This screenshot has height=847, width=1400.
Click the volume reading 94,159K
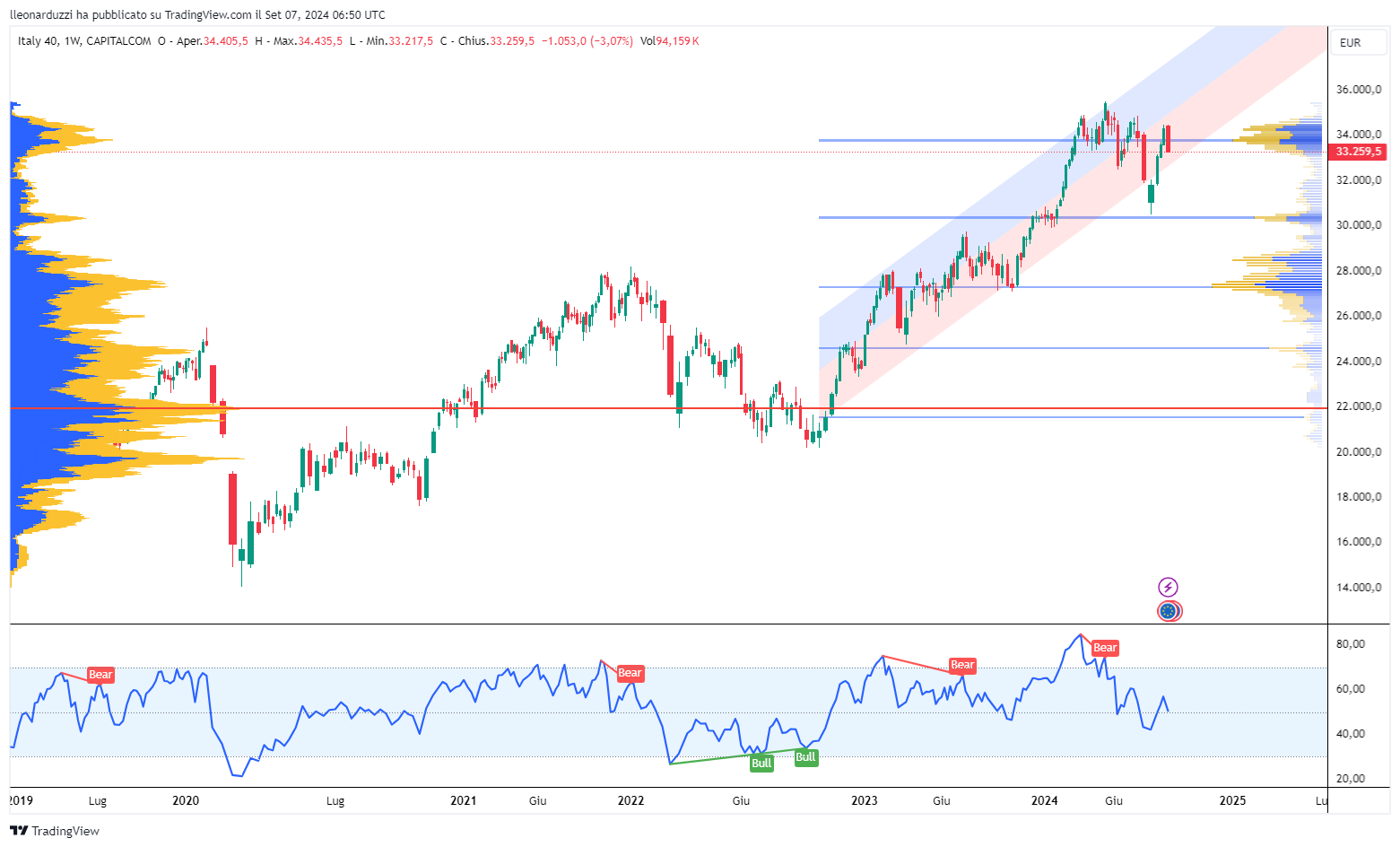677,41
